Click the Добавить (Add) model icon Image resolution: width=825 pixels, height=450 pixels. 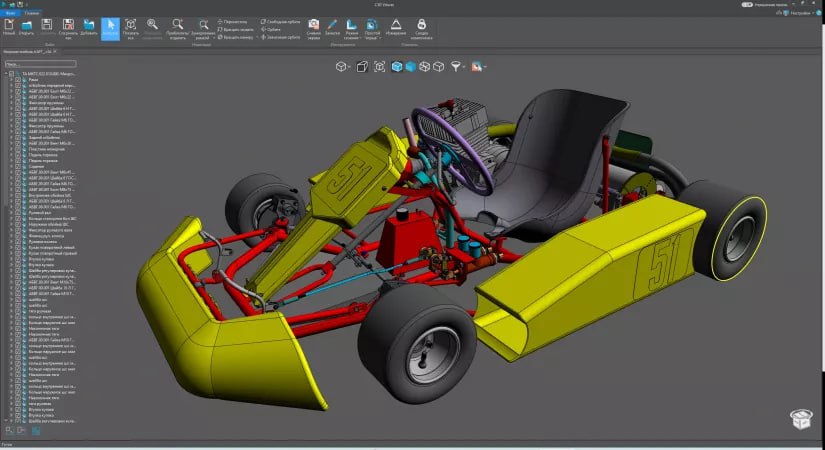(x=89, y=26)
